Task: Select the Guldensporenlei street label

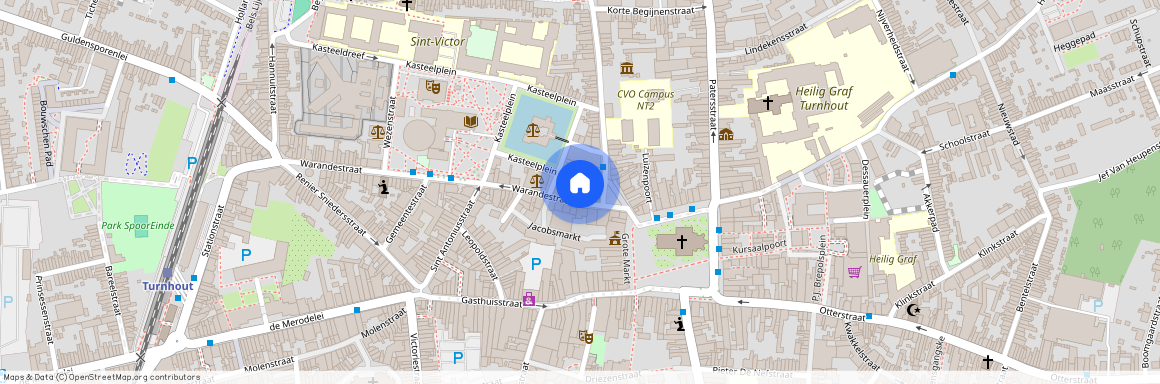Action: [x=95, y=47]
